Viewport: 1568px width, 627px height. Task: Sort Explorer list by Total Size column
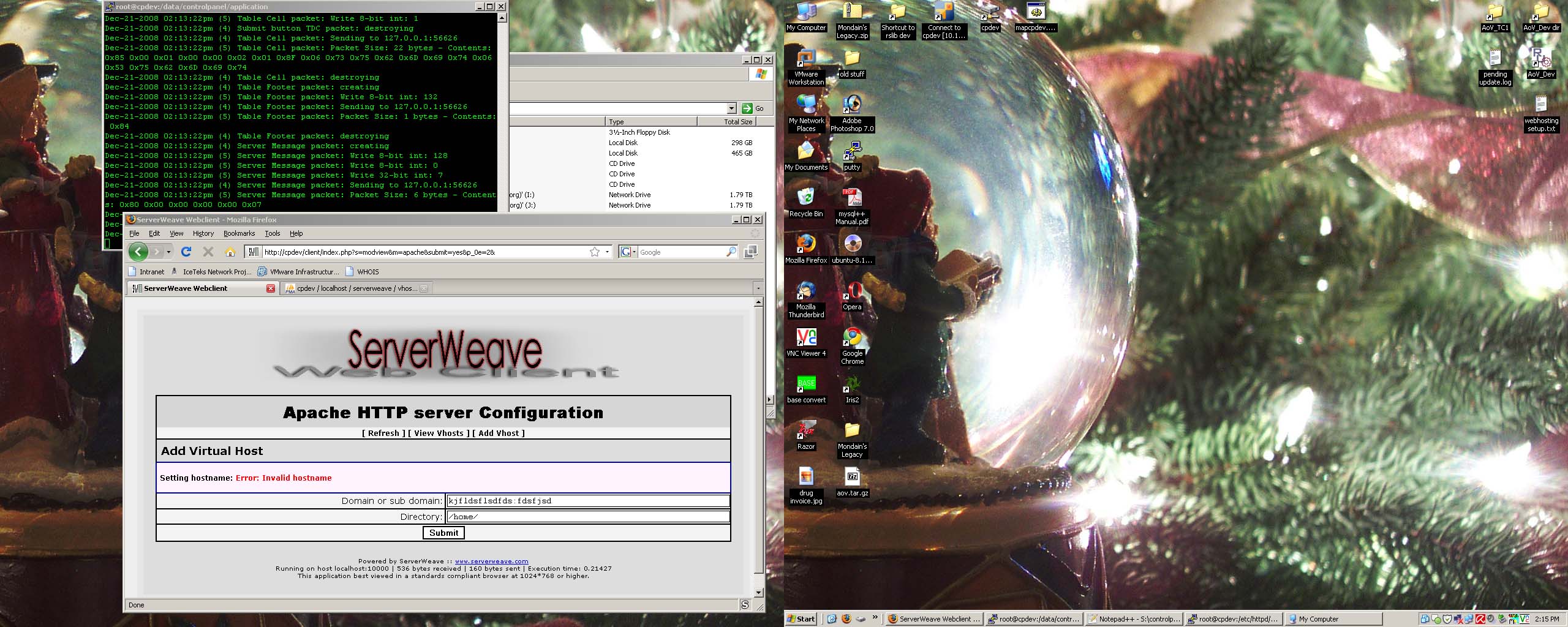(x=726, y=121)
